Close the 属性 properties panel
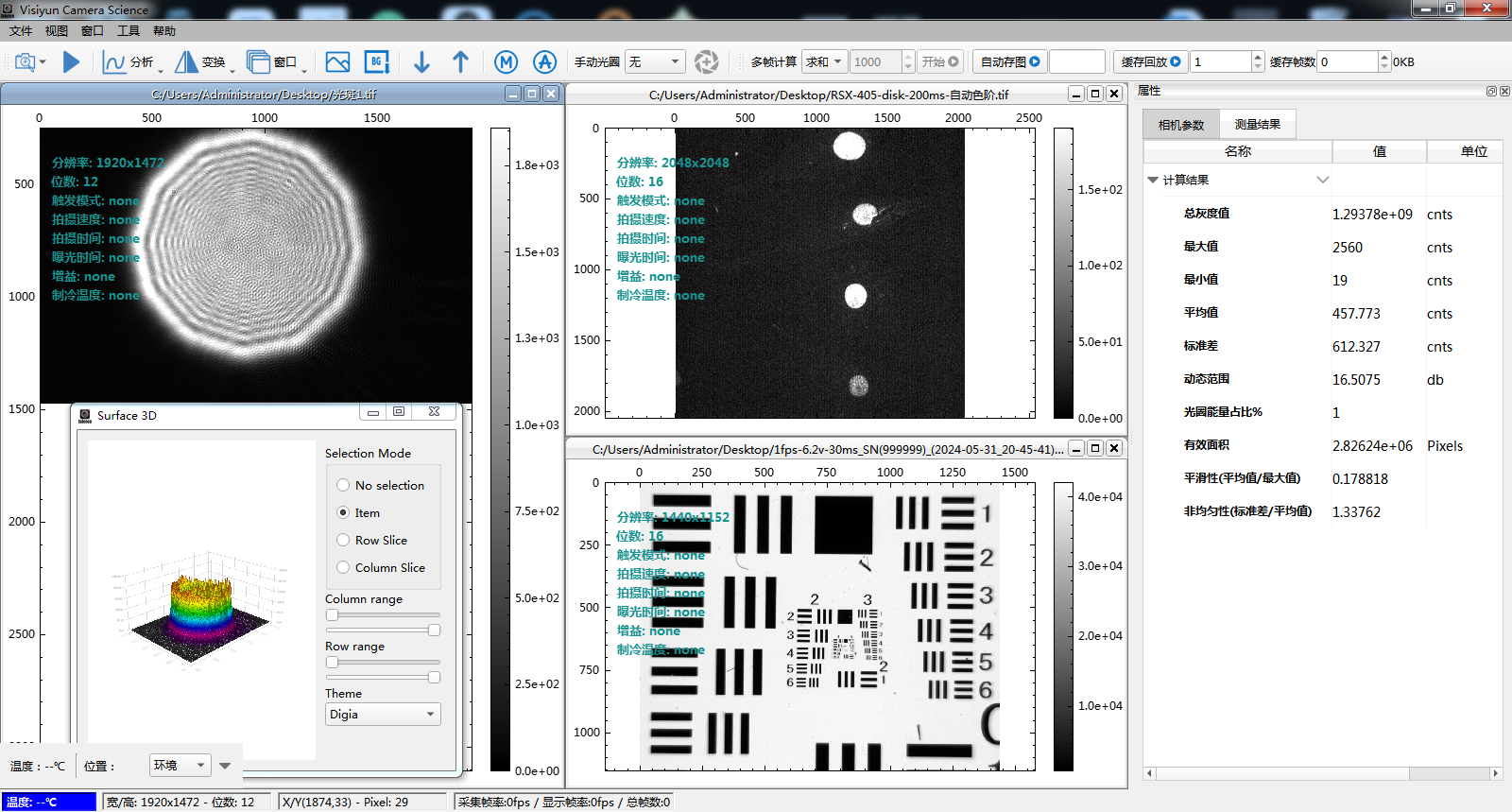 [1504, 91]
